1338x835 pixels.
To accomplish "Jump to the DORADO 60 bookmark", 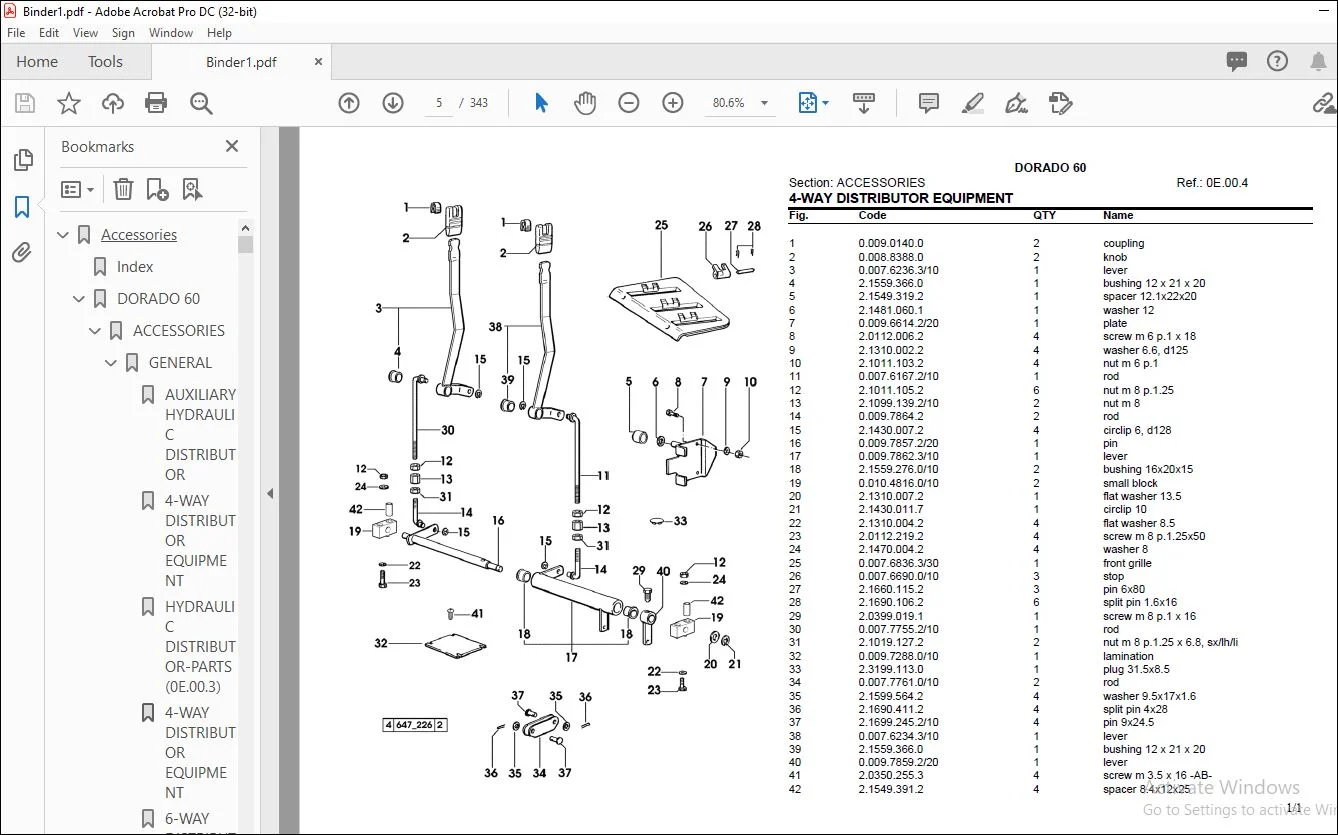I will pos(158,299).
